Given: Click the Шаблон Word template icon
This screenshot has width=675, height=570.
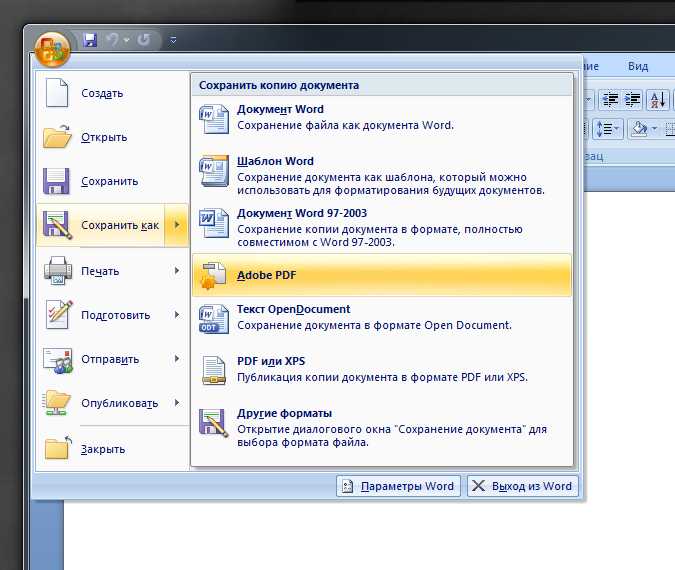Looking at the screenshot, I should [214, 171].
